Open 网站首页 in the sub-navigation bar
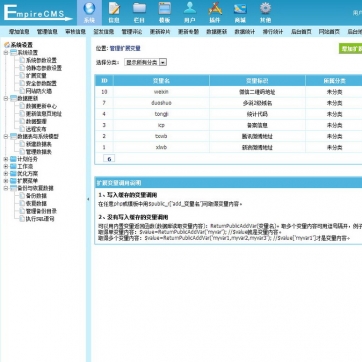 tap(329, 32)
